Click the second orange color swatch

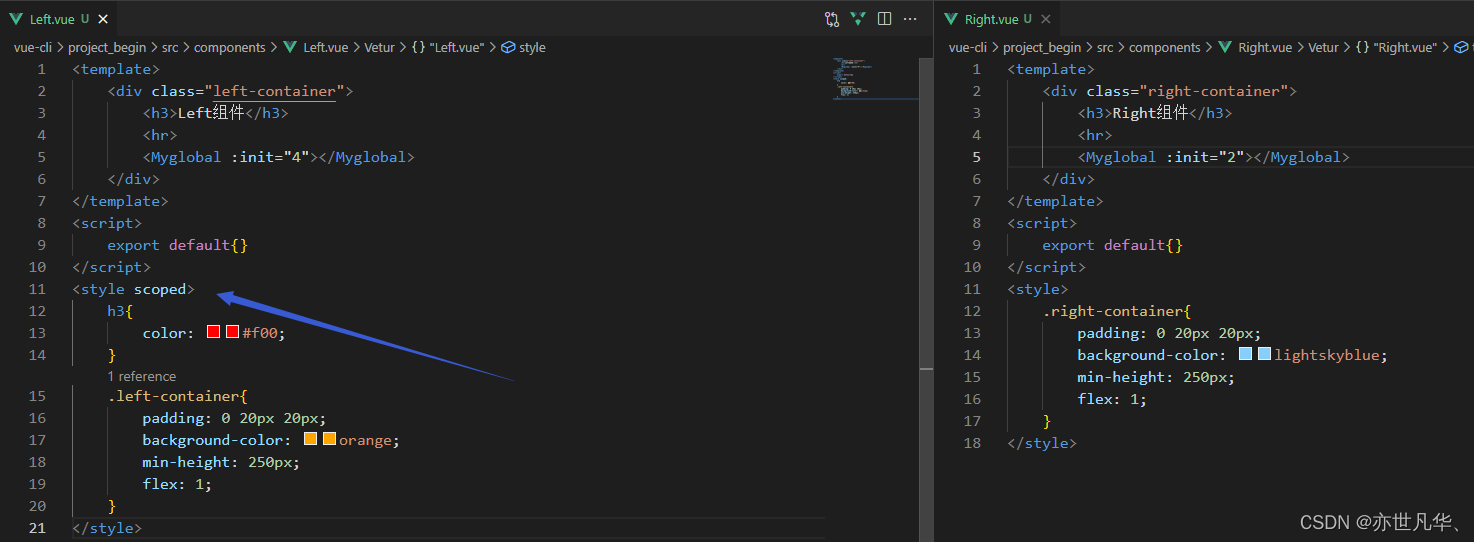(329, 439)
